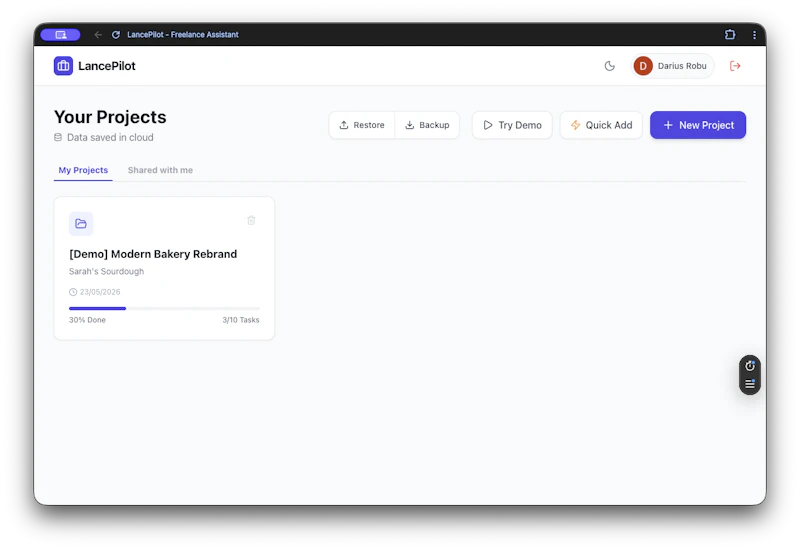The height and width of the screenshot is (550, 800).
Task: Click the purple screen icon in the title bar
Action: coord(60,35)
